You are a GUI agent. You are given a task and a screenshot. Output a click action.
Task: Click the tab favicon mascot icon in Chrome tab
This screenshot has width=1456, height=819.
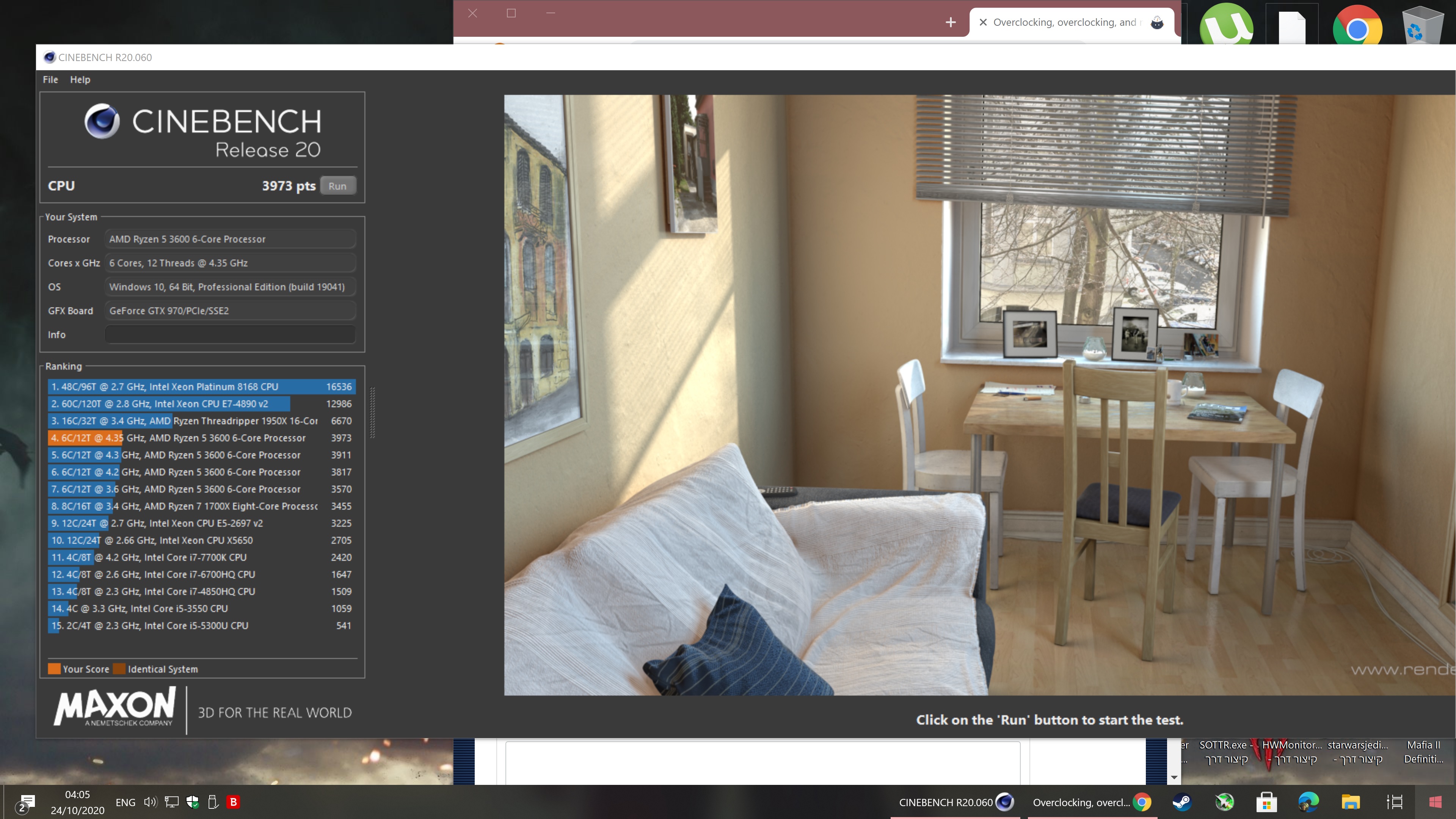pos(1157,22)
